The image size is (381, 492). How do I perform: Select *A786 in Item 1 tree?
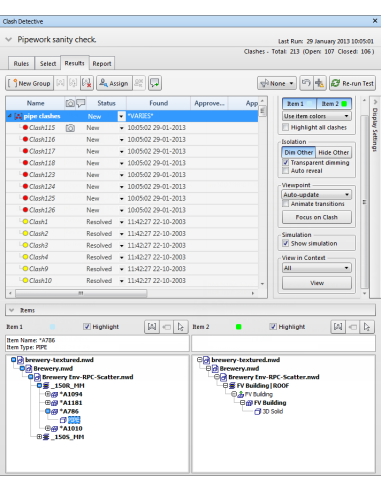click(69, 411)
